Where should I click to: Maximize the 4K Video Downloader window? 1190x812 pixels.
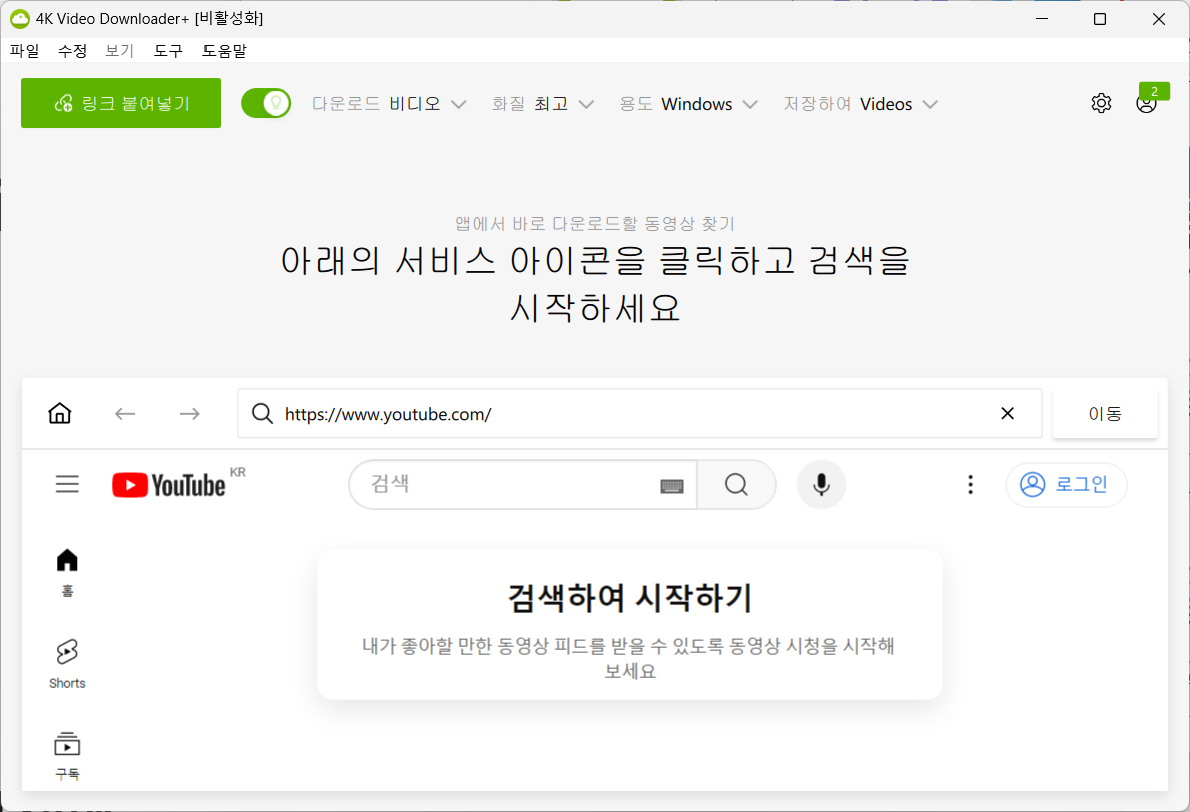coord(1100,19)
